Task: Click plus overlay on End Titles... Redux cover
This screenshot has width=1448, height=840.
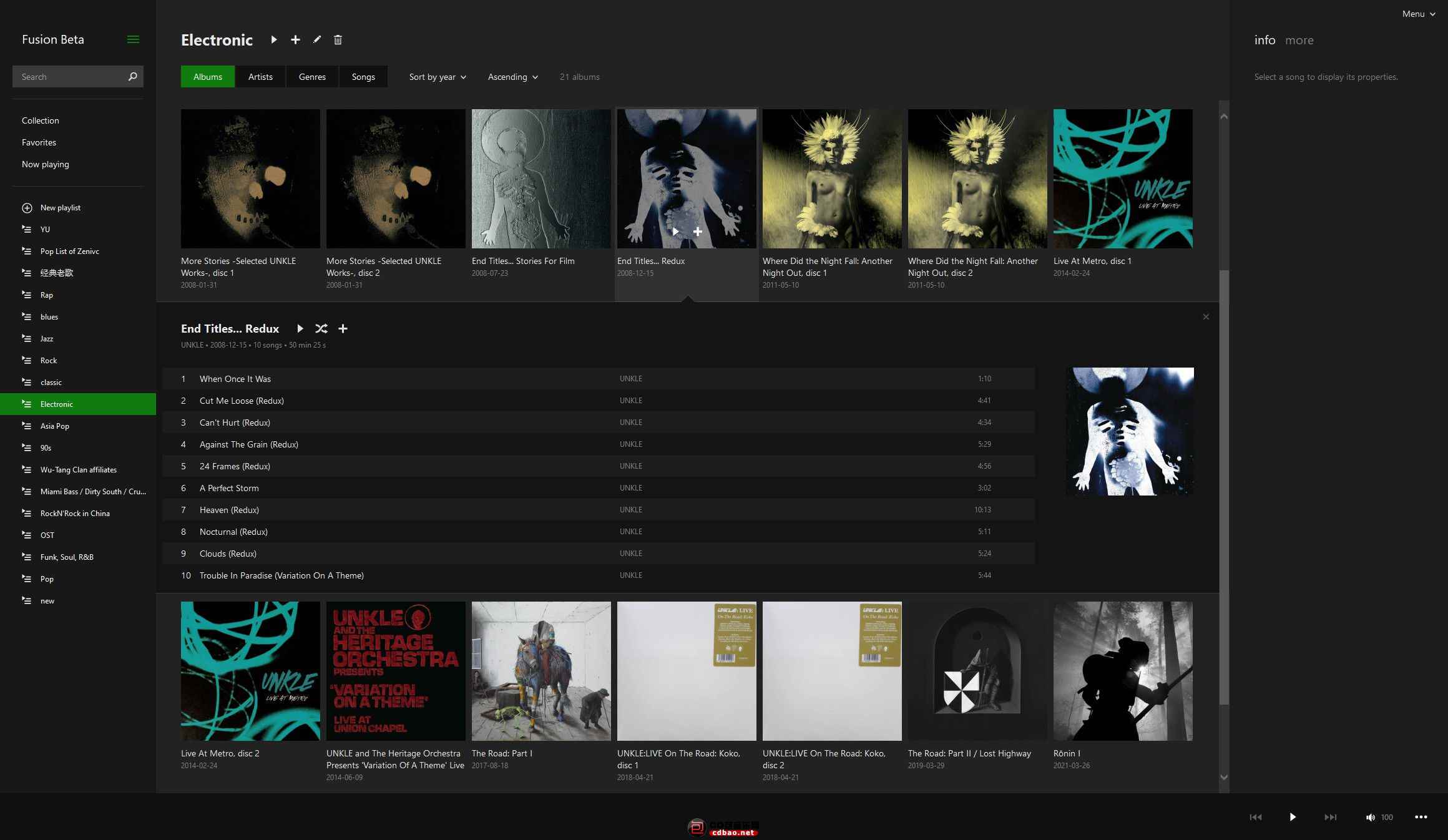Action: coord(698,232)
